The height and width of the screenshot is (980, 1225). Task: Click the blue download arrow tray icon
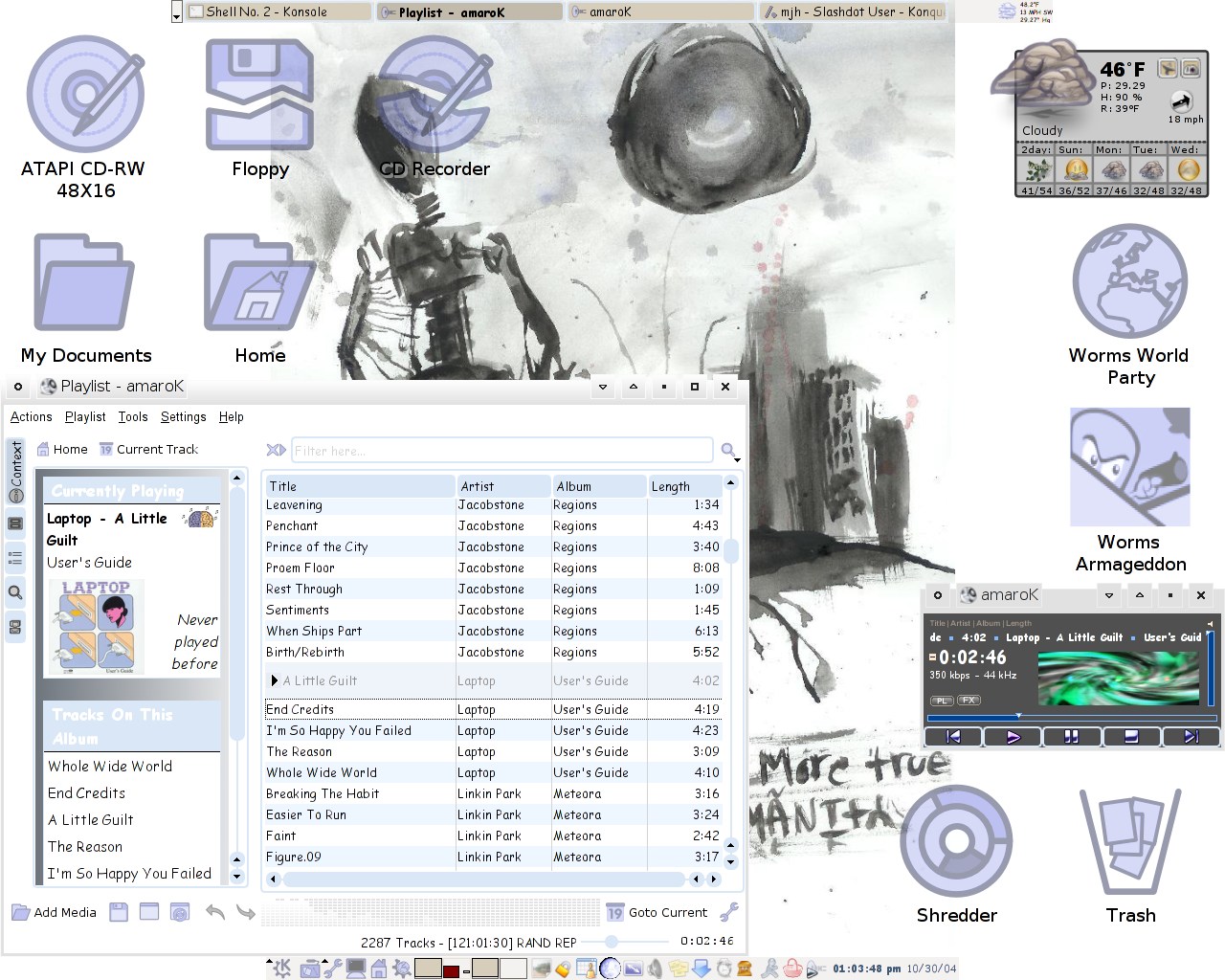(x=702, y=969)
